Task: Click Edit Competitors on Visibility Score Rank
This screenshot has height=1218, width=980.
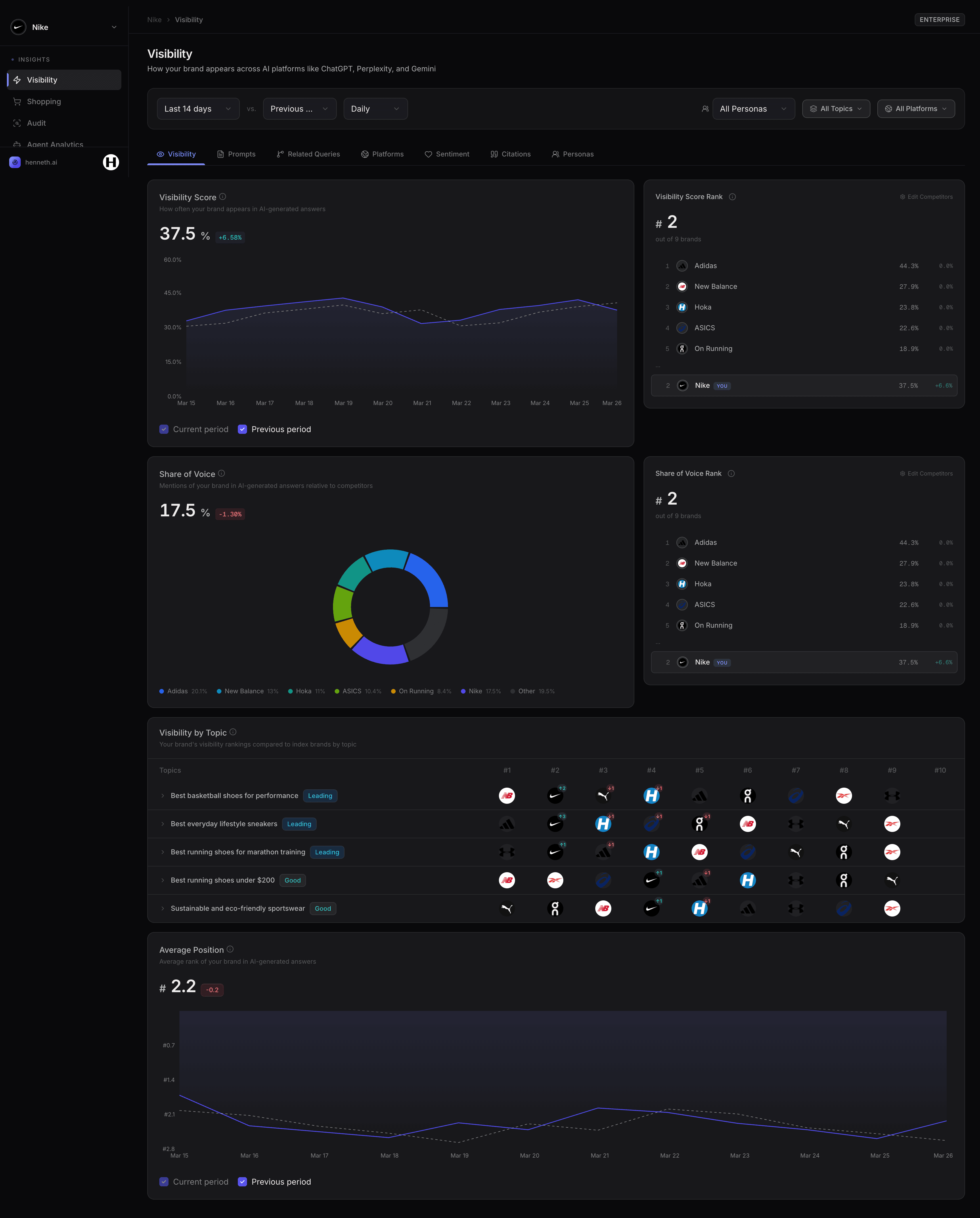Action: click(926, 196)
